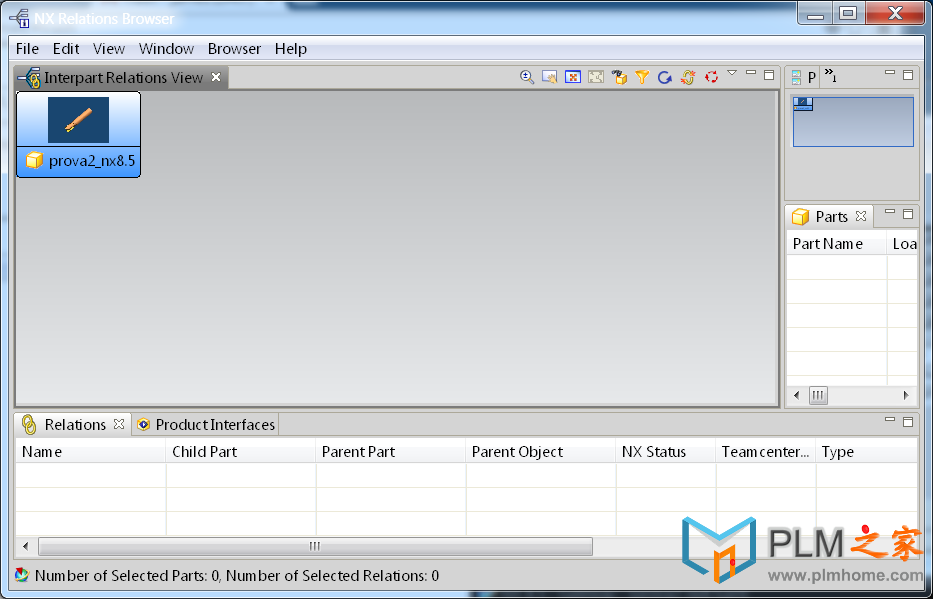Open the Browser menu
Image resolution: width=933 pixels, height=599 pixels.
[x=234, y=49]
